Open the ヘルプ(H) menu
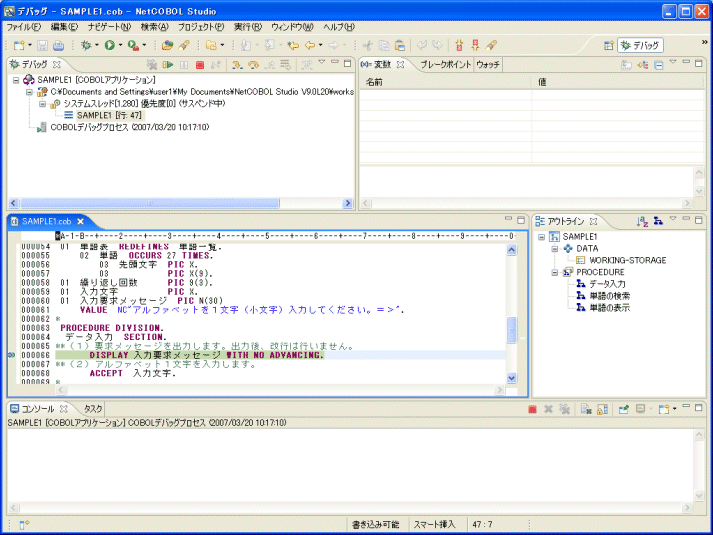713x535 pixels. point(339,27)
